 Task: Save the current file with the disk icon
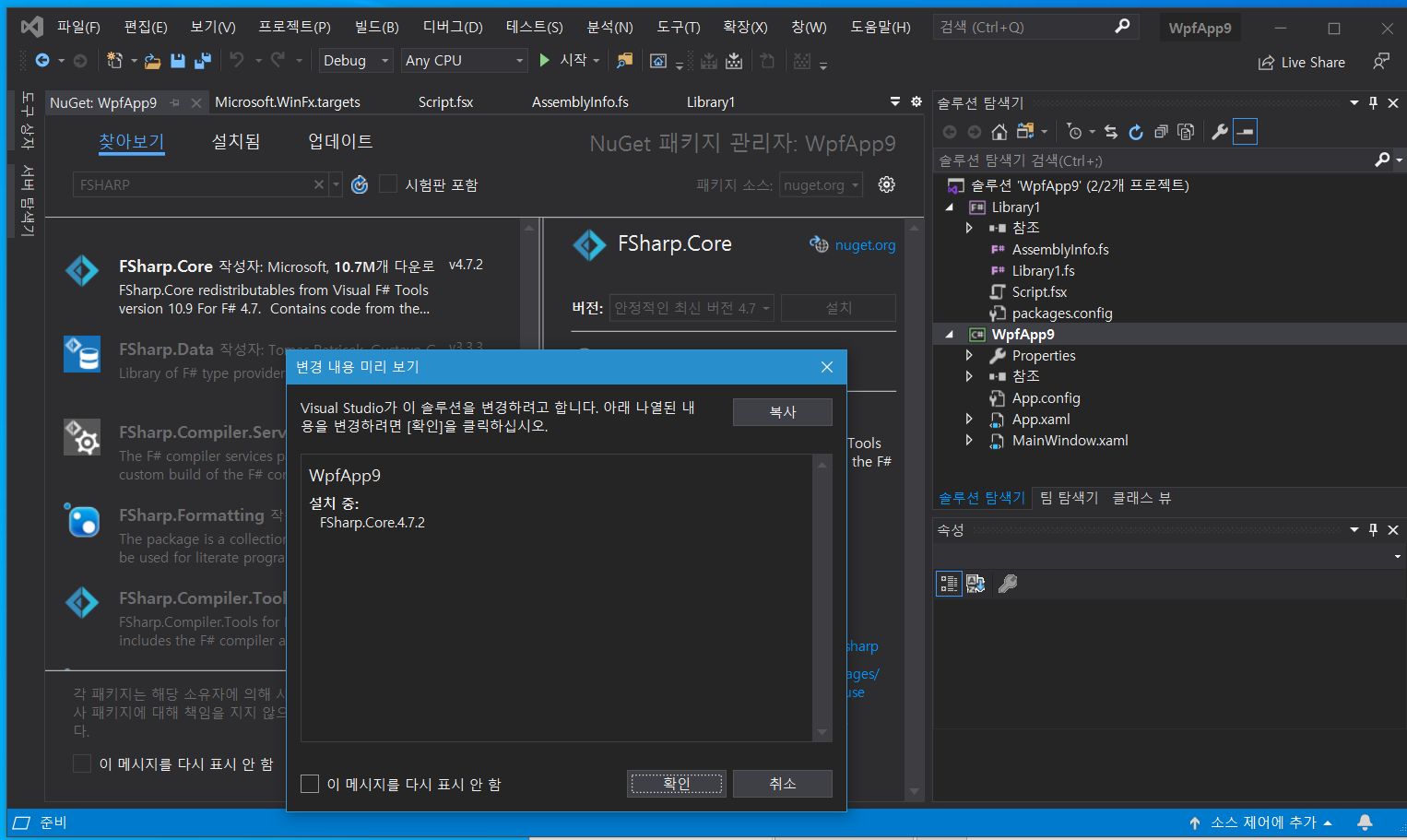point(178,61)
